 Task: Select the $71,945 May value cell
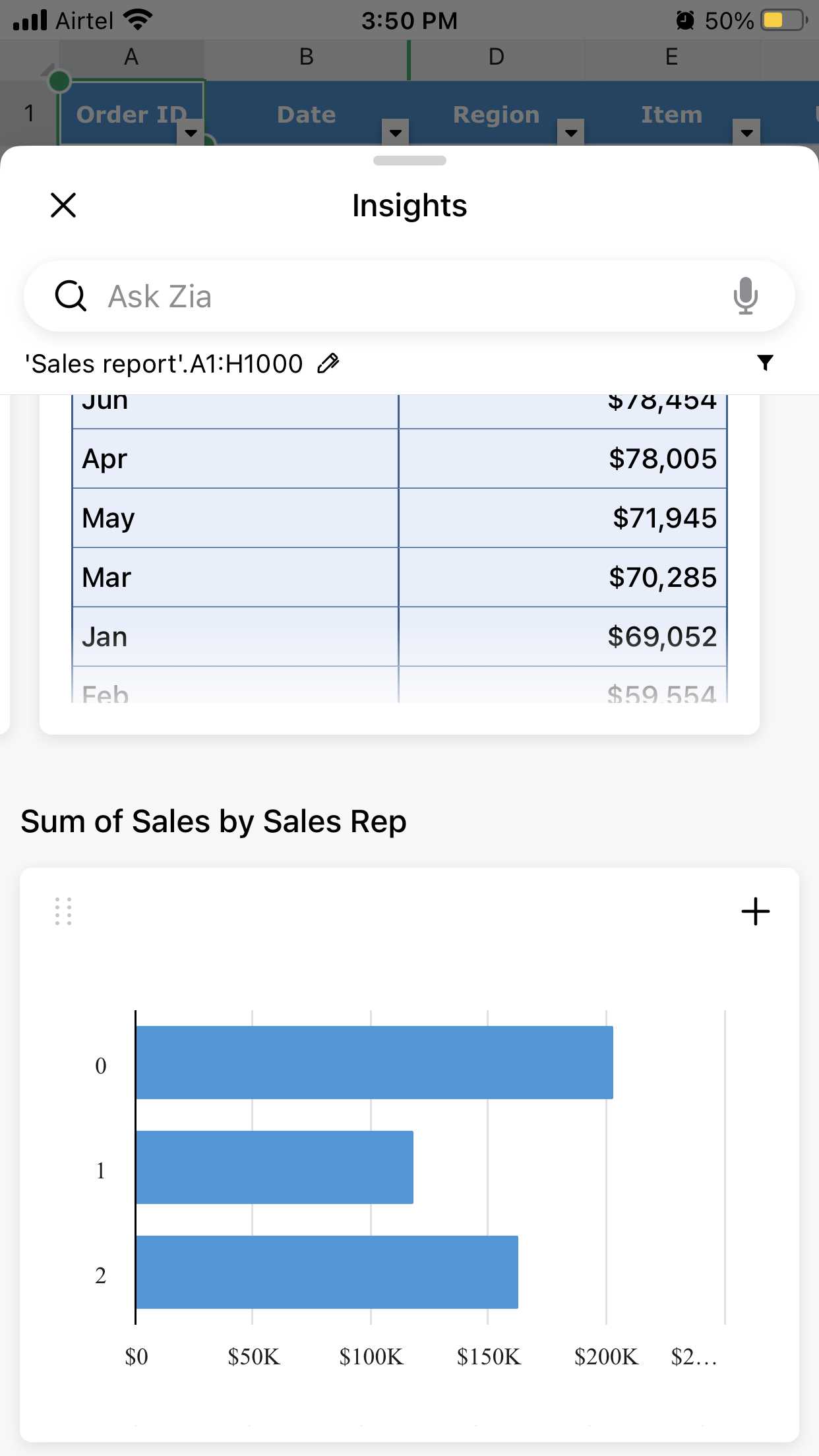coord(562,518)
